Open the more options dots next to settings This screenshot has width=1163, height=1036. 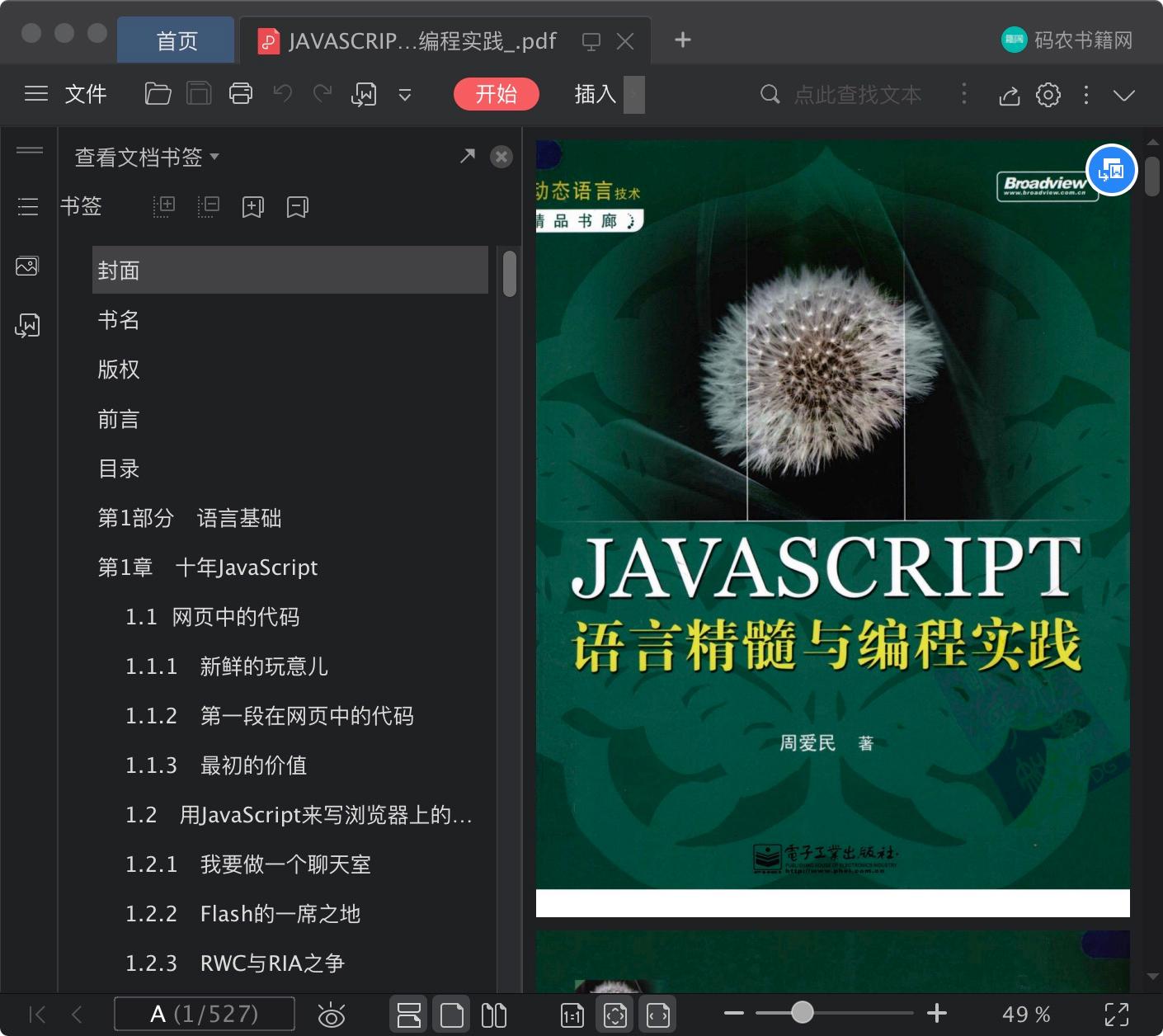click(x=1086, y=95)
